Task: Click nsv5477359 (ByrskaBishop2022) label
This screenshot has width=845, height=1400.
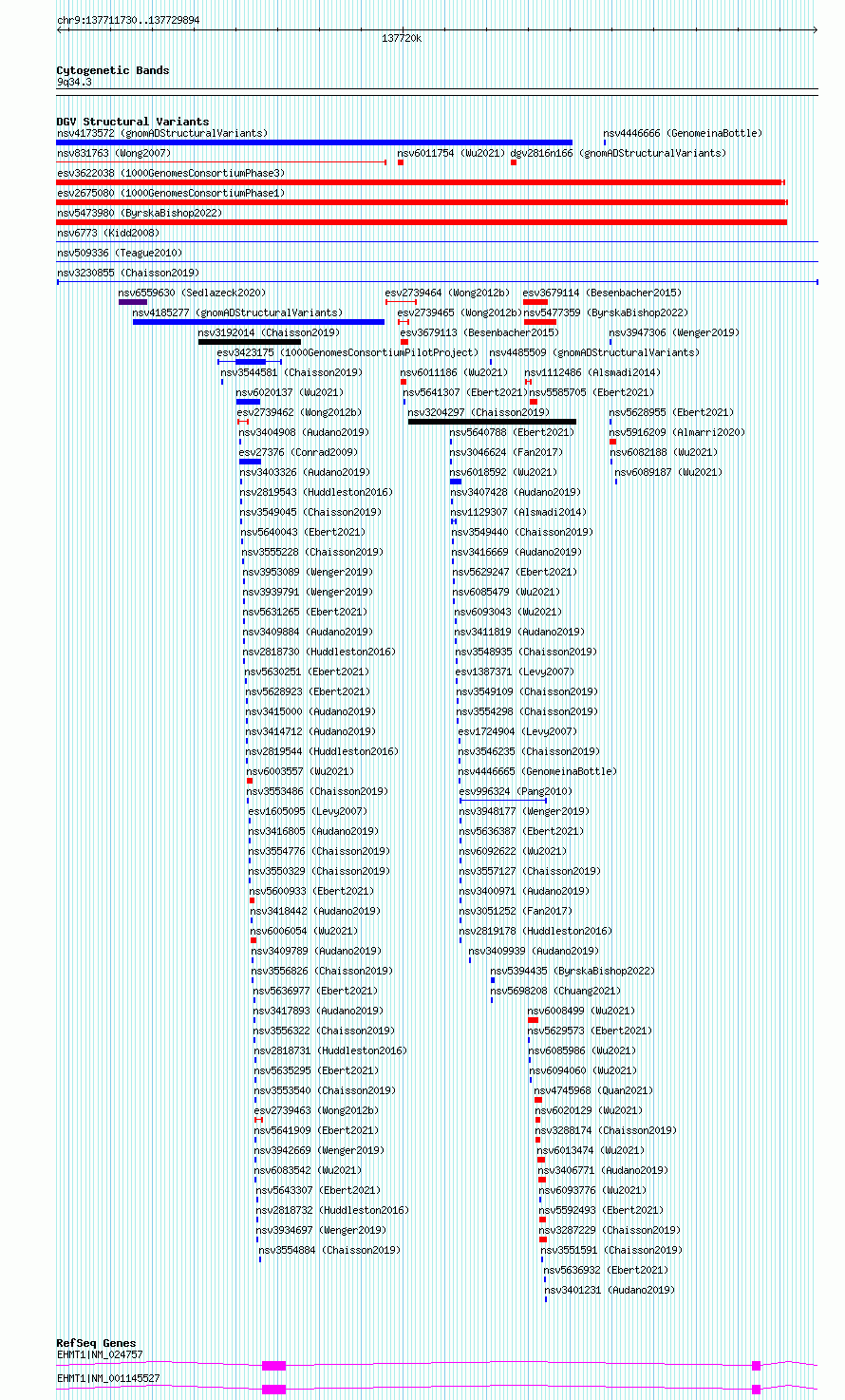Action: click(606, 313)
